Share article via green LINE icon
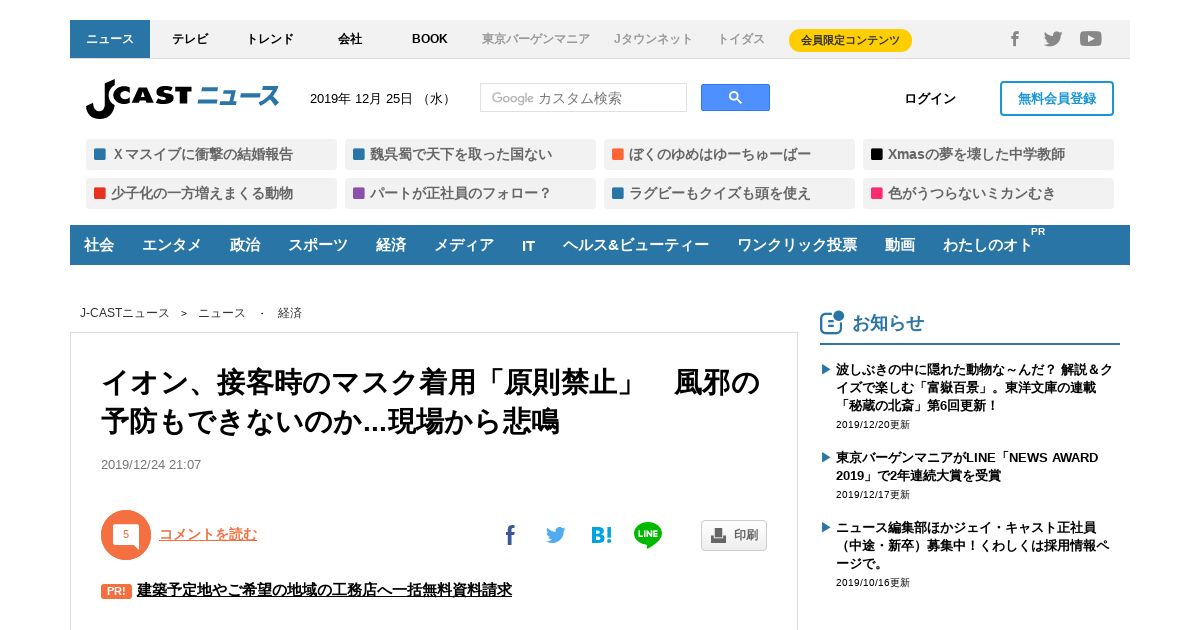 [x=648, y=535]
